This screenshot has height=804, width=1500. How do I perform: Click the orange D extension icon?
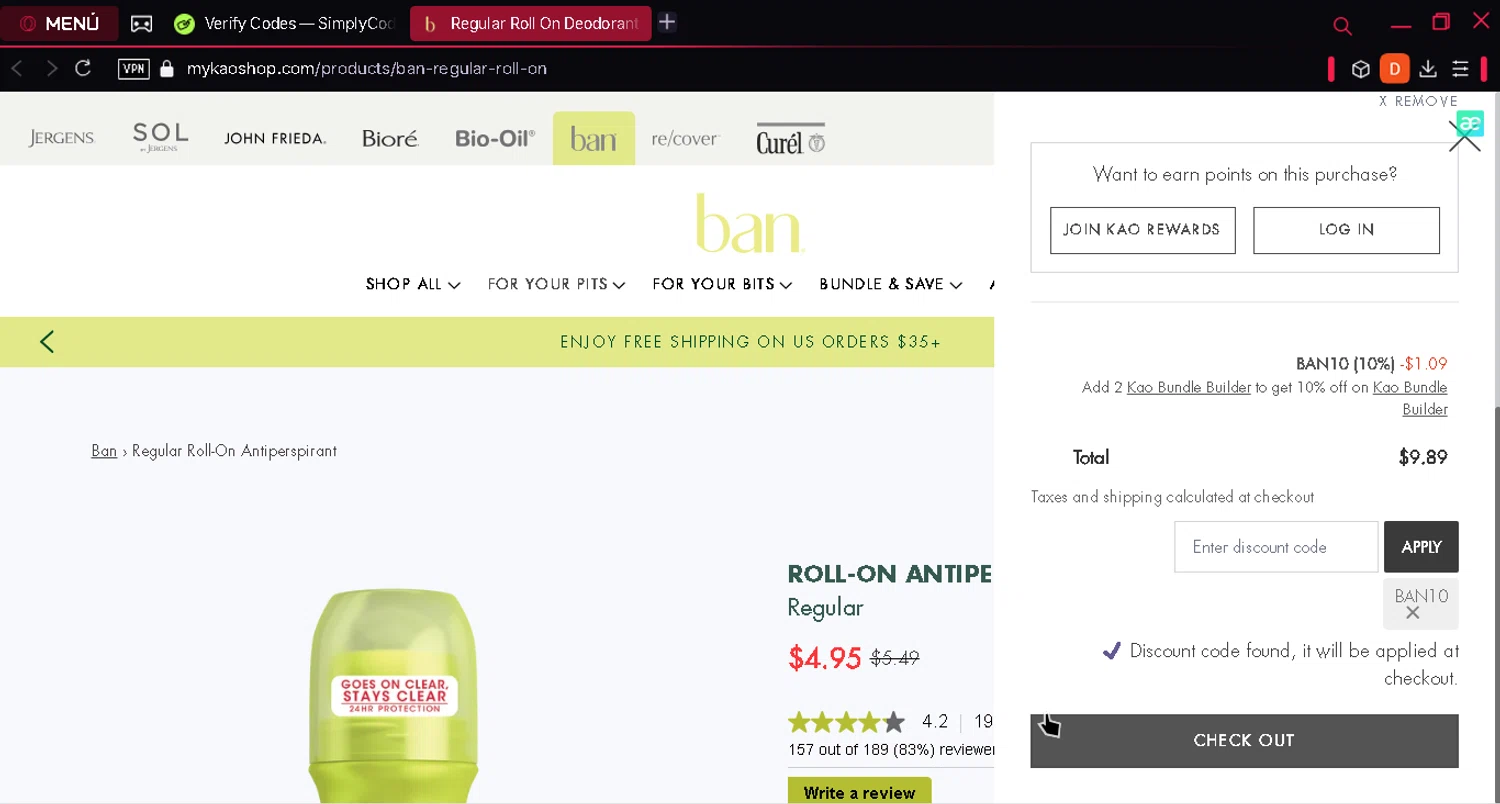click(1394, 69)
